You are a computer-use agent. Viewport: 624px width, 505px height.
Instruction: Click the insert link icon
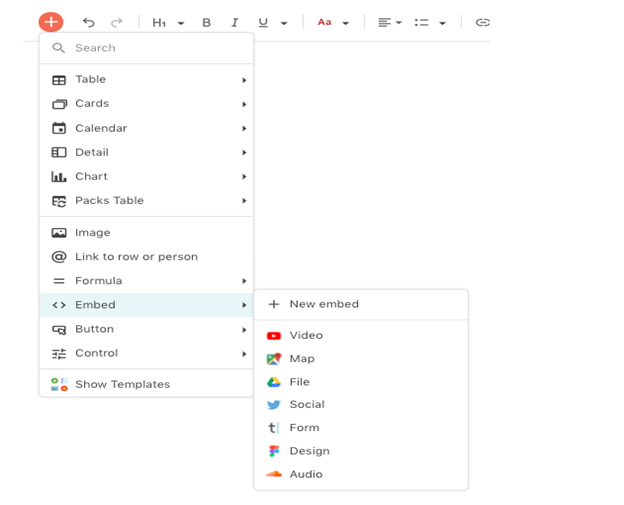coord(482,22)
